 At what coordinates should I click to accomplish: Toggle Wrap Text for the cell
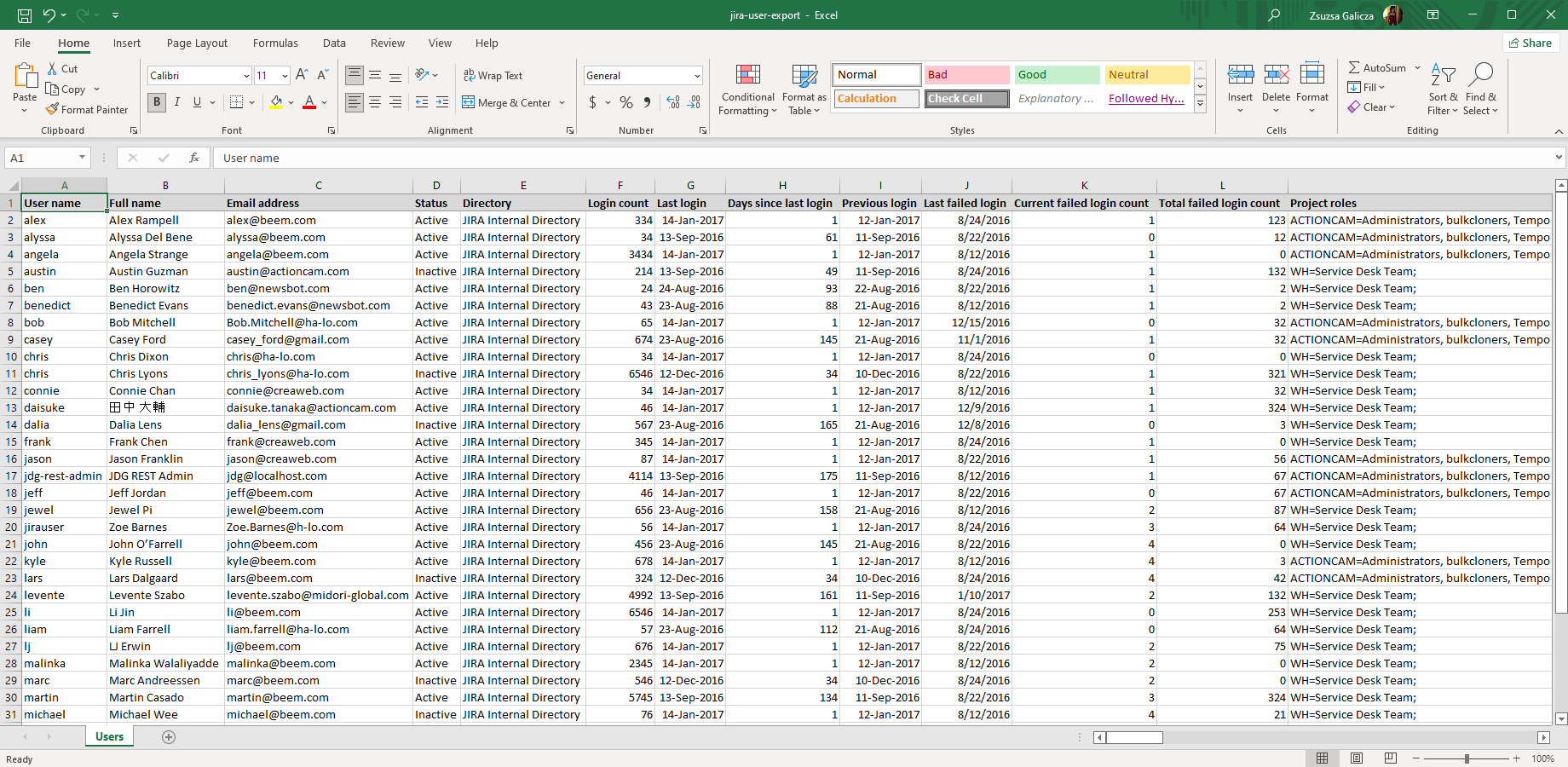(x=493, y=76)
